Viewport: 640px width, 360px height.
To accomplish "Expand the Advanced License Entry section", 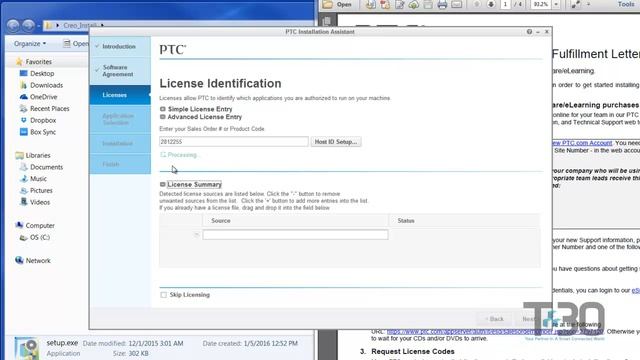I will pos(163,117).
